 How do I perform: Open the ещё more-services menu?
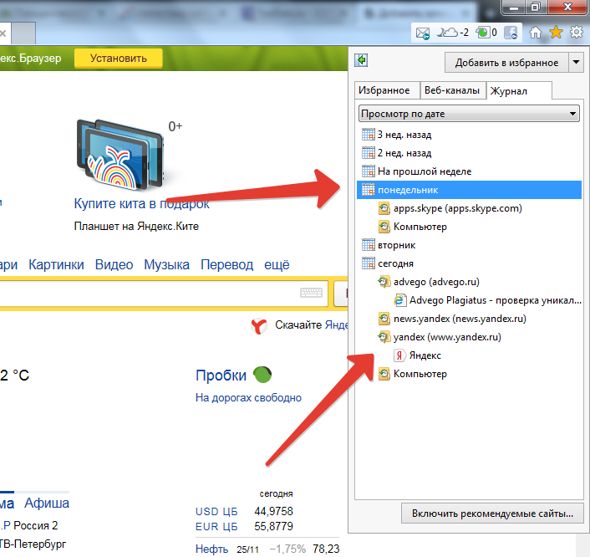(277, 265)
